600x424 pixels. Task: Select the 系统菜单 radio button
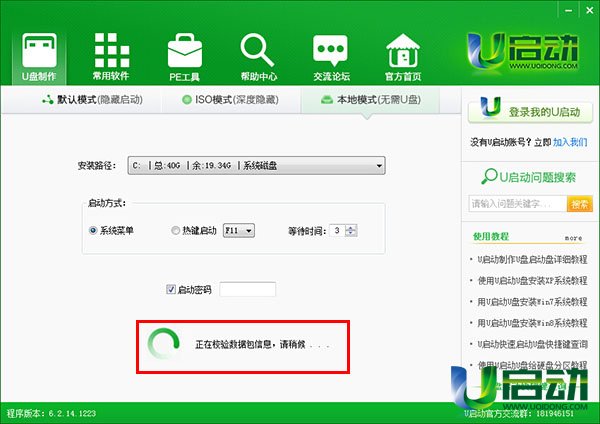click(93, 230)
